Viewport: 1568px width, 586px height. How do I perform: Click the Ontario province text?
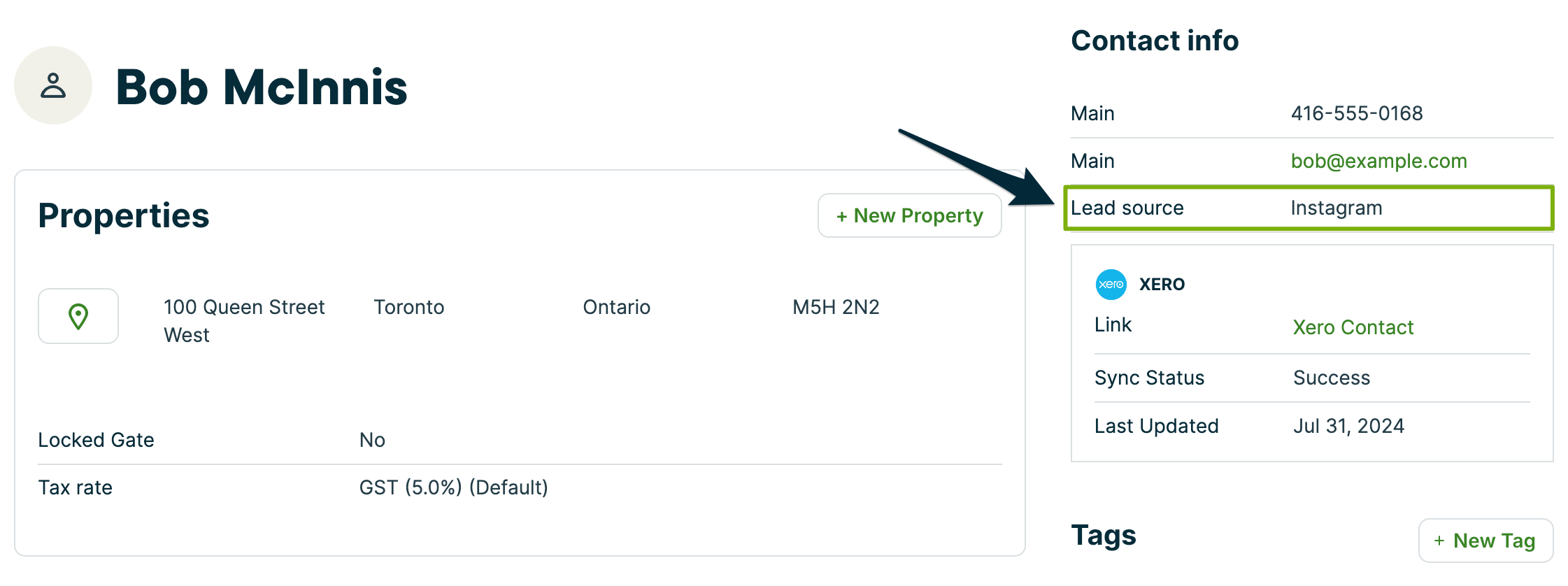click(616, 307)
